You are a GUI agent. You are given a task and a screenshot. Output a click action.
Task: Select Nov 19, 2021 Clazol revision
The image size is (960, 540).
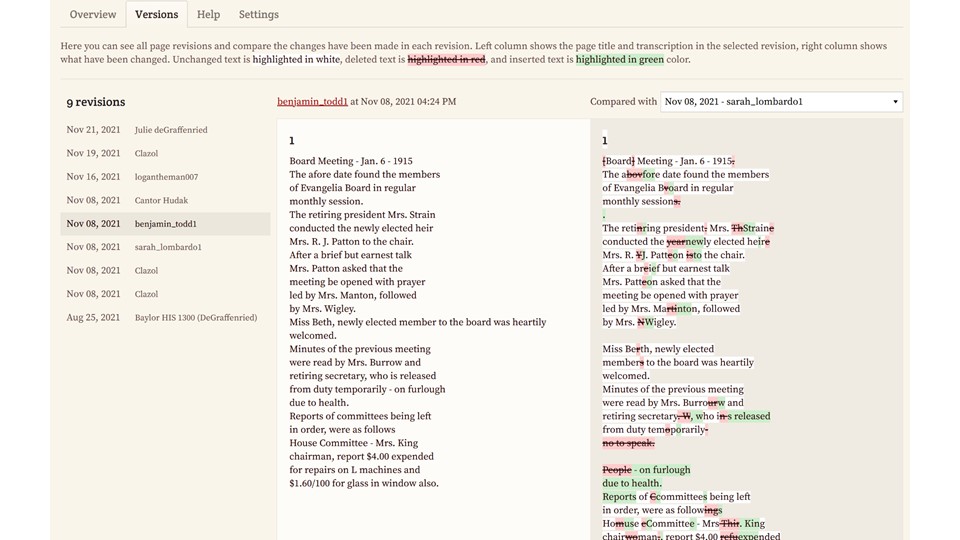[165, 153]
